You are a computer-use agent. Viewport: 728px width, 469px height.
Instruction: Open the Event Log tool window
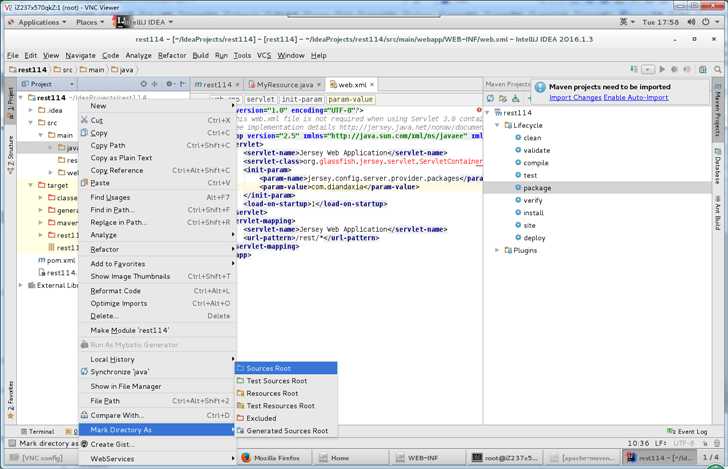(687, 431)
